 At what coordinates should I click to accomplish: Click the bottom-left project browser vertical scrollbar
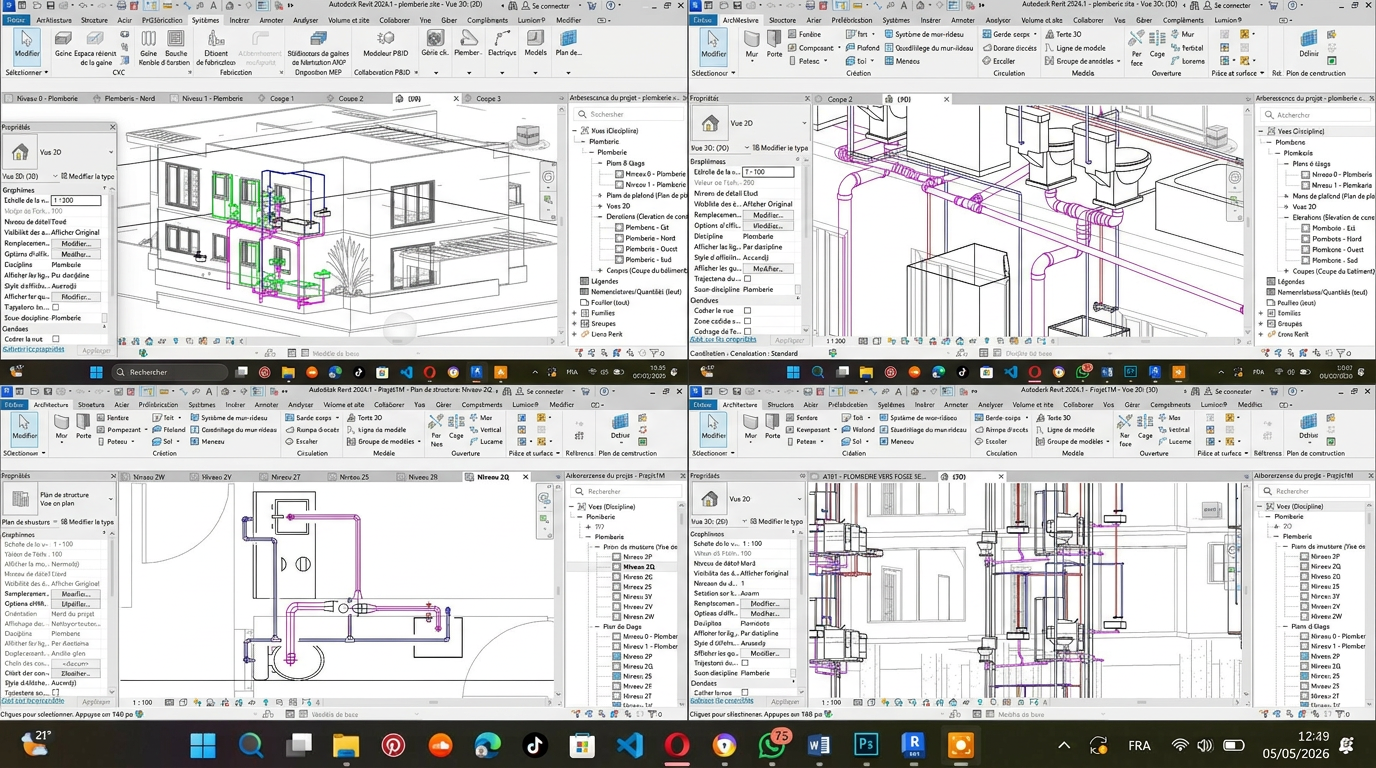tap(682, 602)
